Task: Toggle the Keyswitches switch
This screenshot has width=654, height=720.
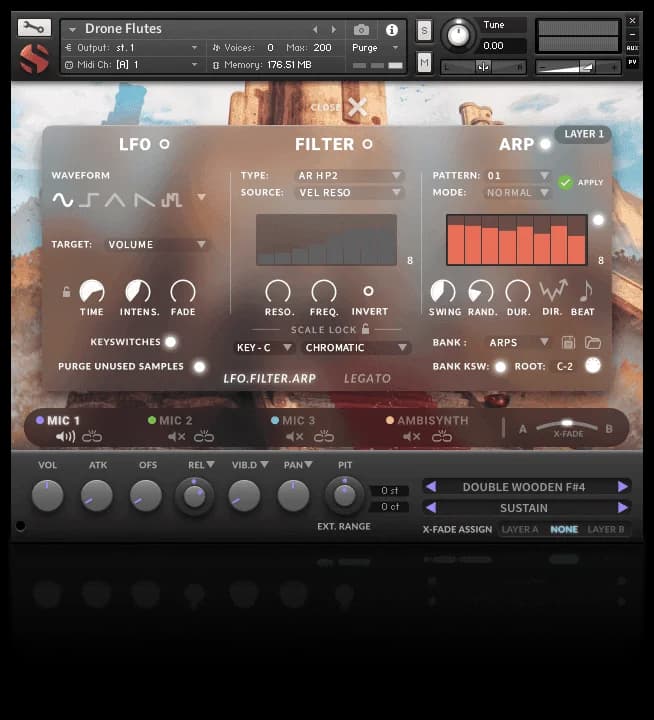Action: (x=170, y=342)
